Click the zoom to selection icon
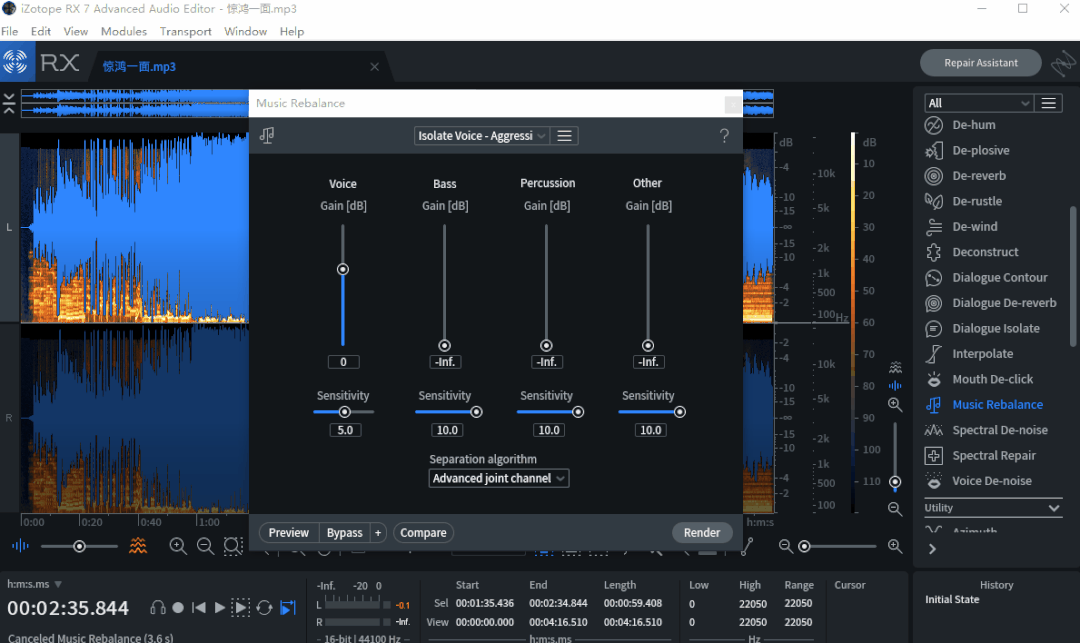 233,546
